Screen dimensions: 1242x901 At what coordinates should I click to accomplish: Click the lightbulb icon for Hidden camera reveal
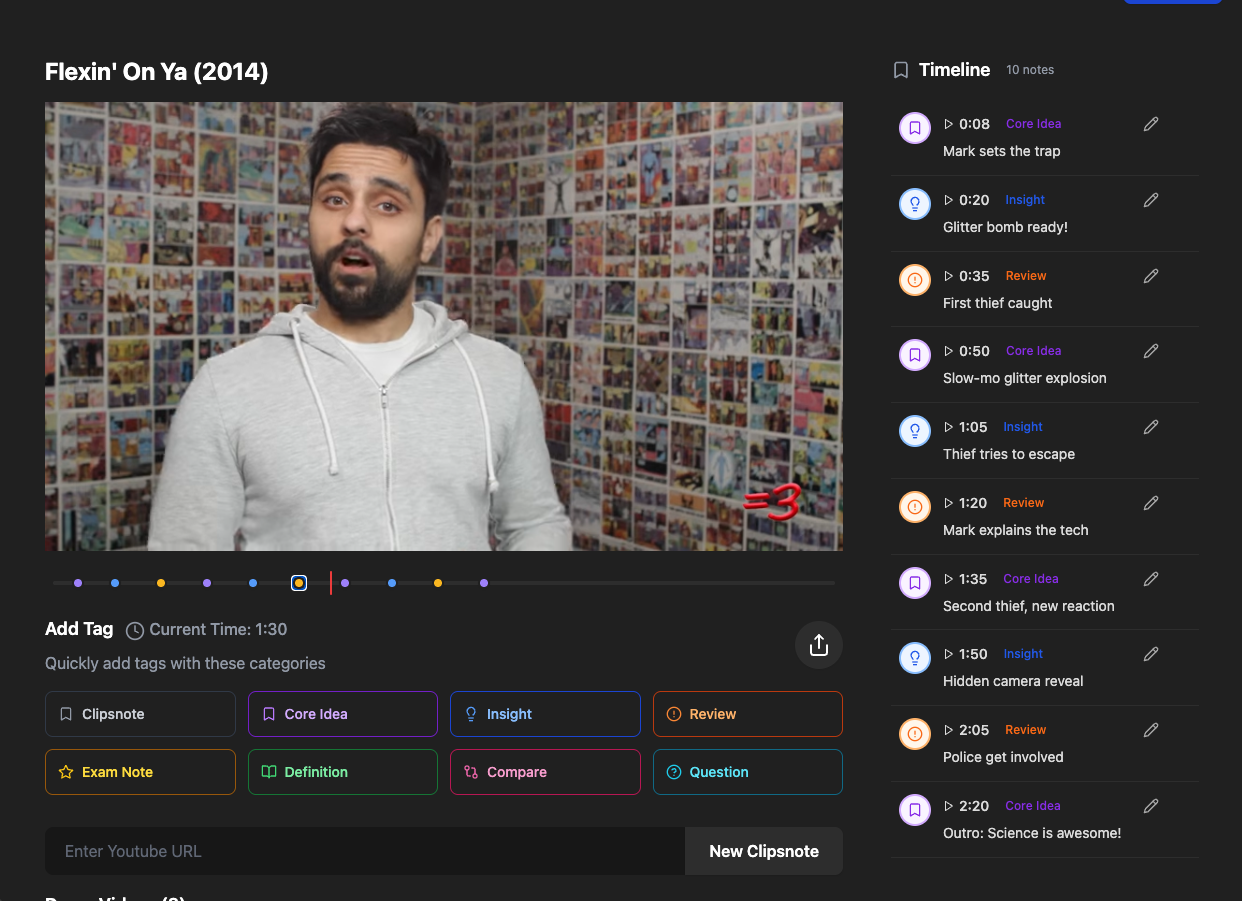point(914,658)
